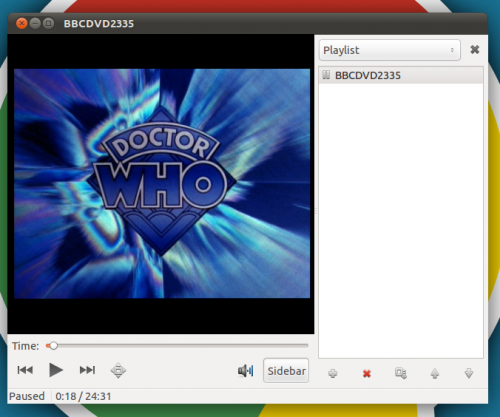Close the sidebar panel
500x417 pixels.
coord(475,50)
